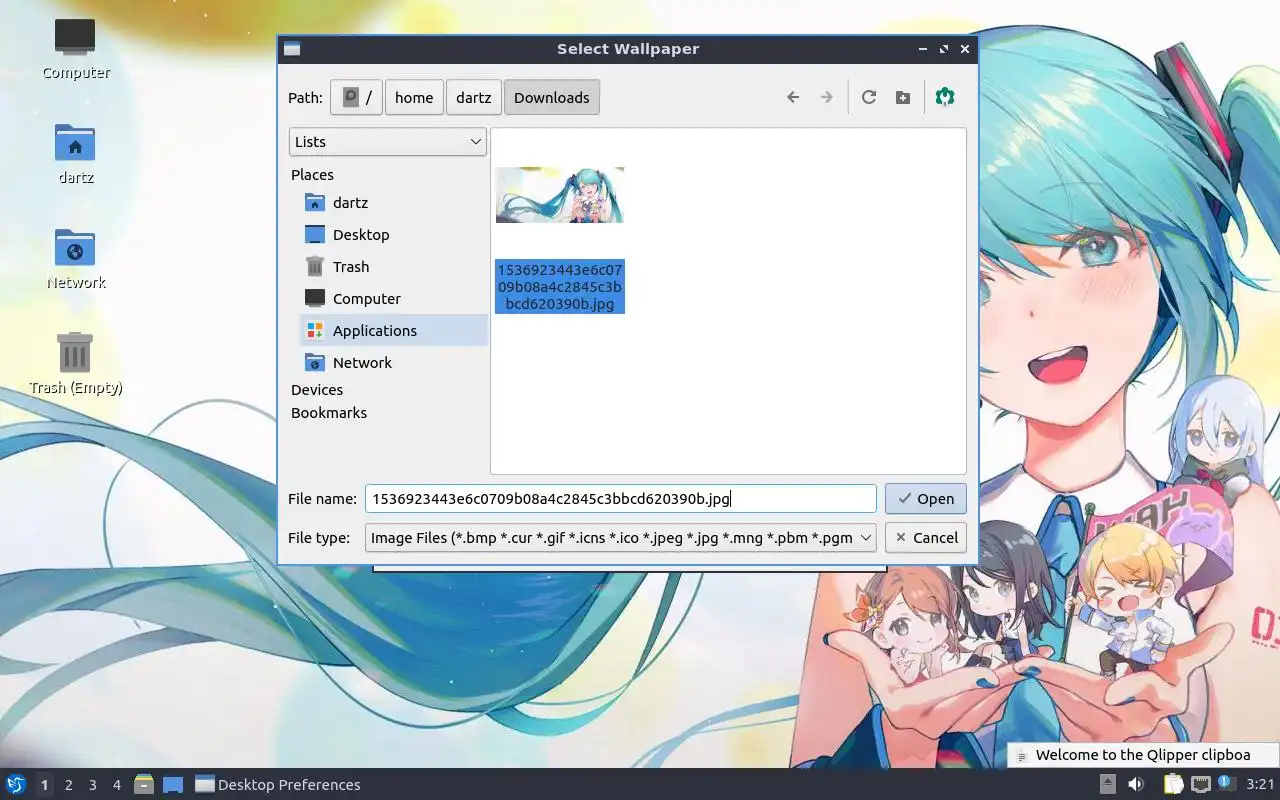
Task: Launch file manager from the panel quicklaunch
Action: (144, 784)
